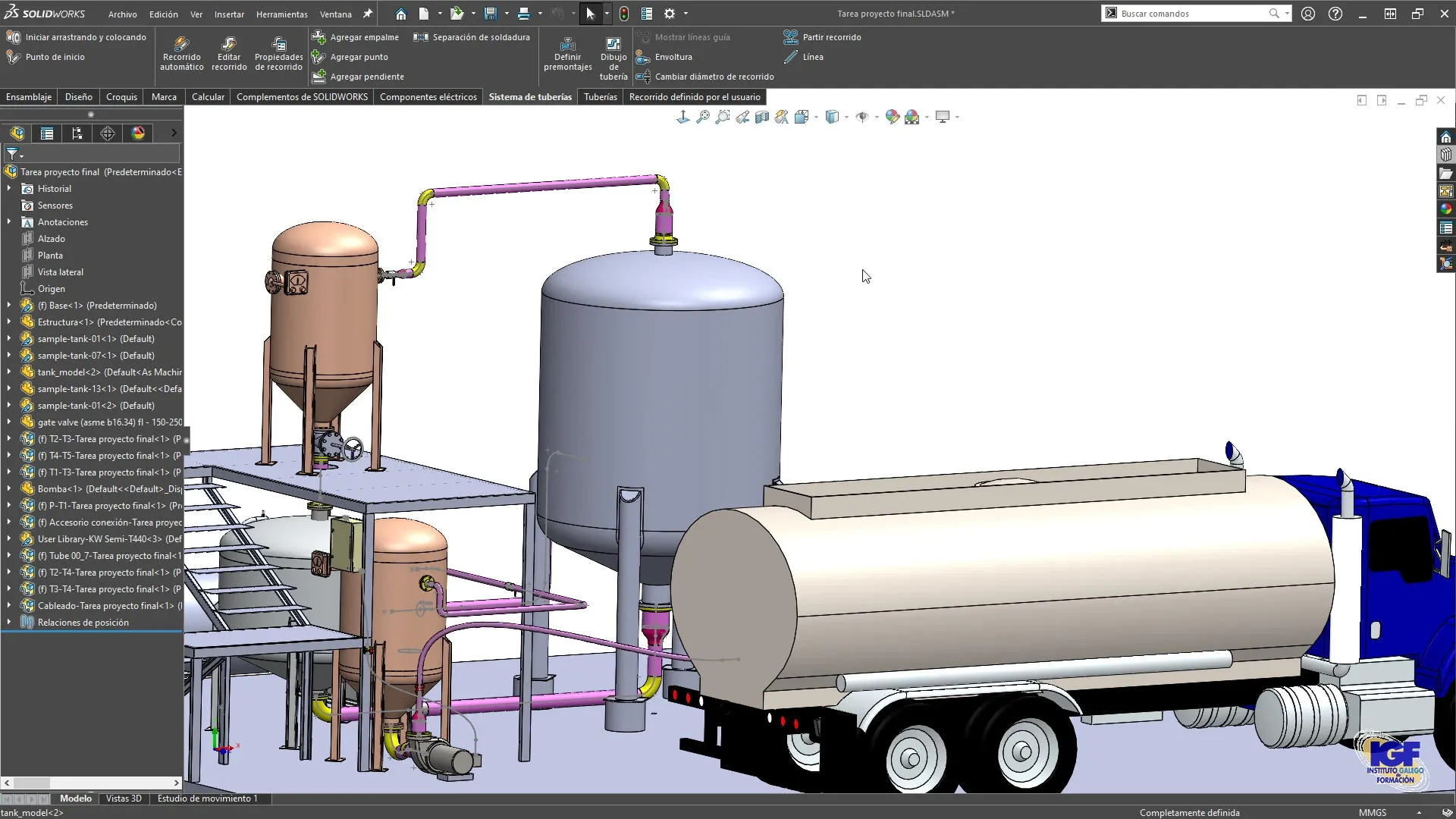The image size is (1456, 819).
Task: Click the Home icon in title bar
Action: pos(401,14)
